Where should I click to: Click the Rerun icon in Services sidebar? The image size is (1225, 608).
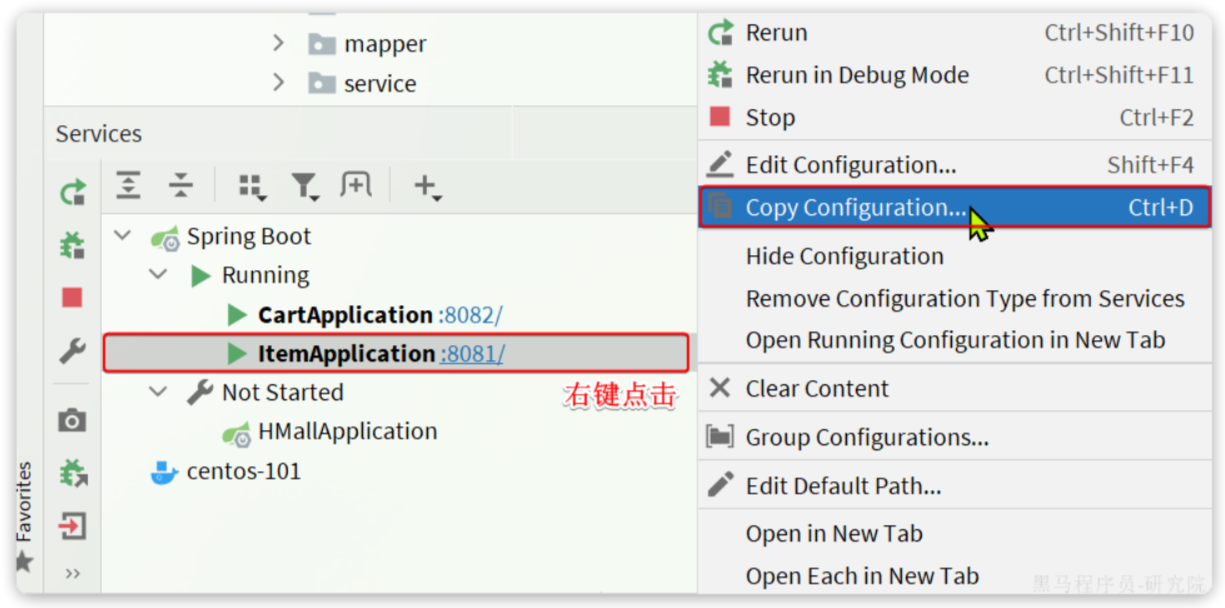[x=72, y=192]
